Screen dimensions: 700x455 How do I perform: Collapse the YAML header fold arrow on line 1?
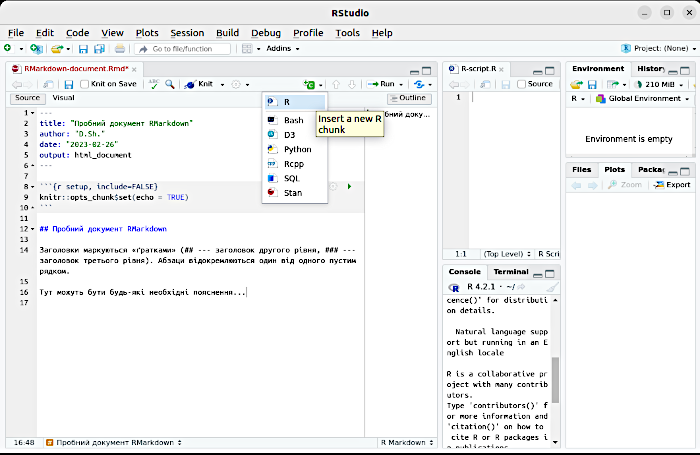point(33,113)
